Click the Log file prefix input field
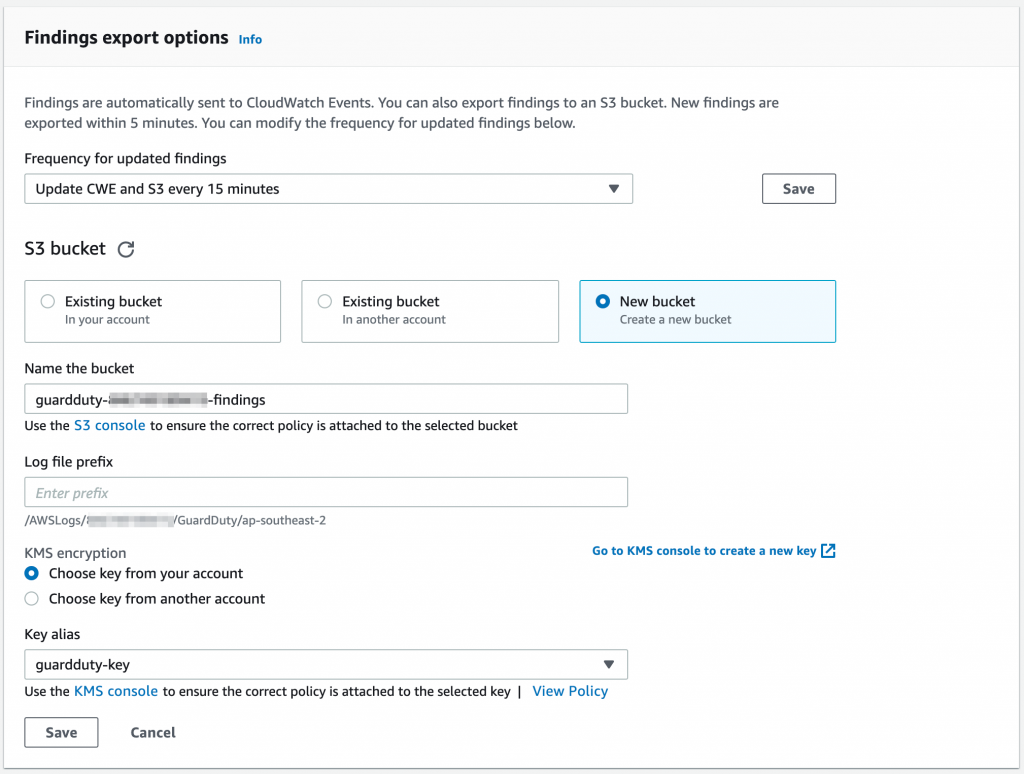Screen dimensions: 1024x774 pyautogui.click(x=326, y=492)
